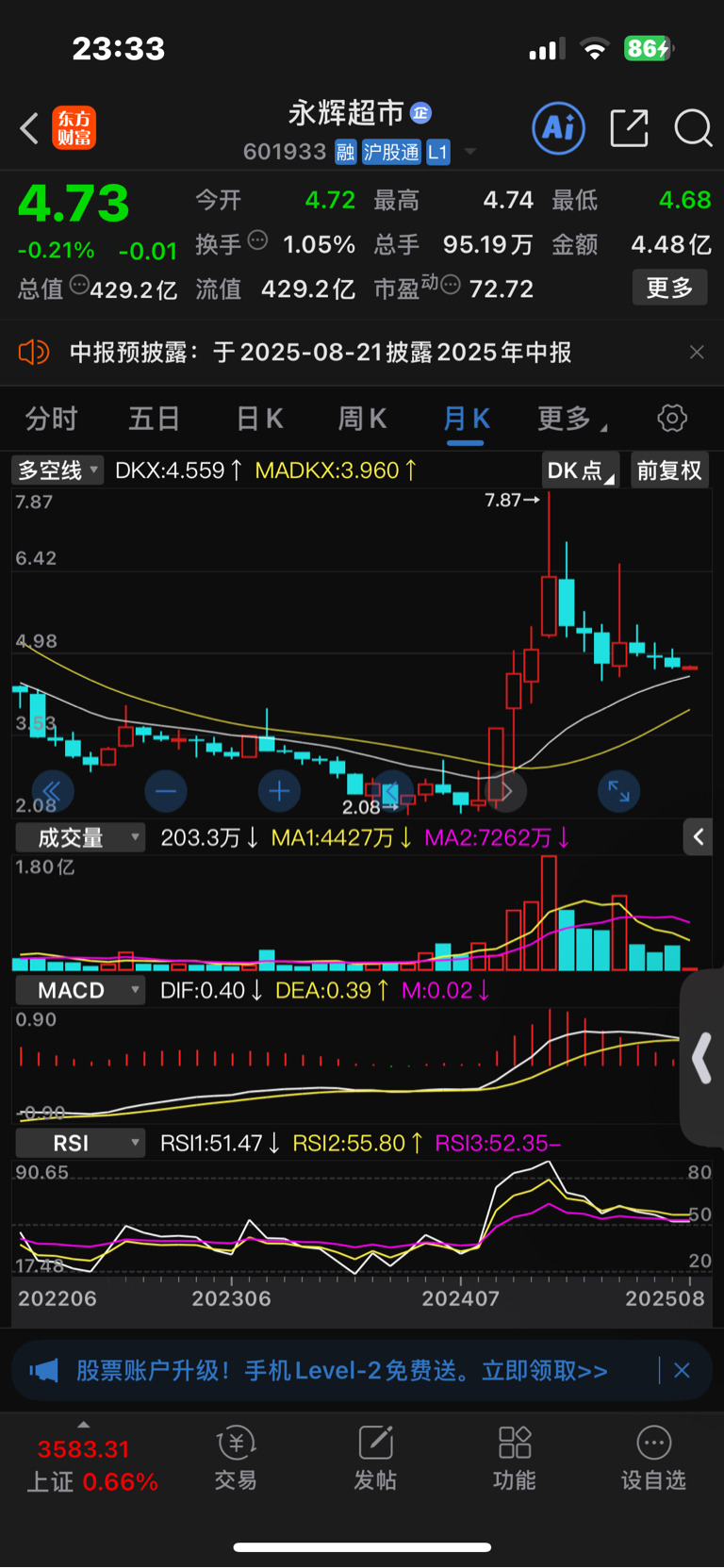Tap the 市盈 72.72 value
The image size is (724, 1568).
pyautogui.click(x=502, y=289)
